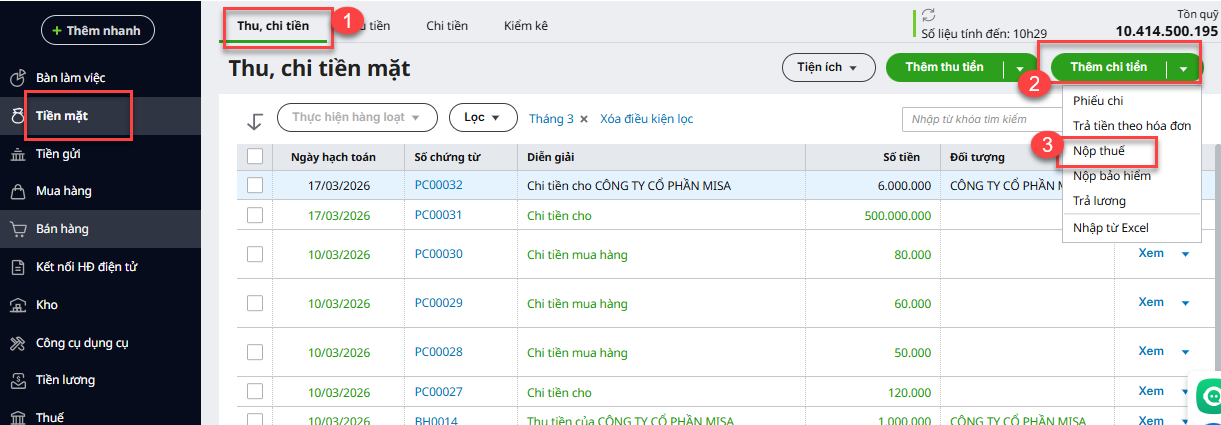Click the Bàn làm việc sidebar icon
The height and width of the screenshot is (425, 1221).
(18, 78)
